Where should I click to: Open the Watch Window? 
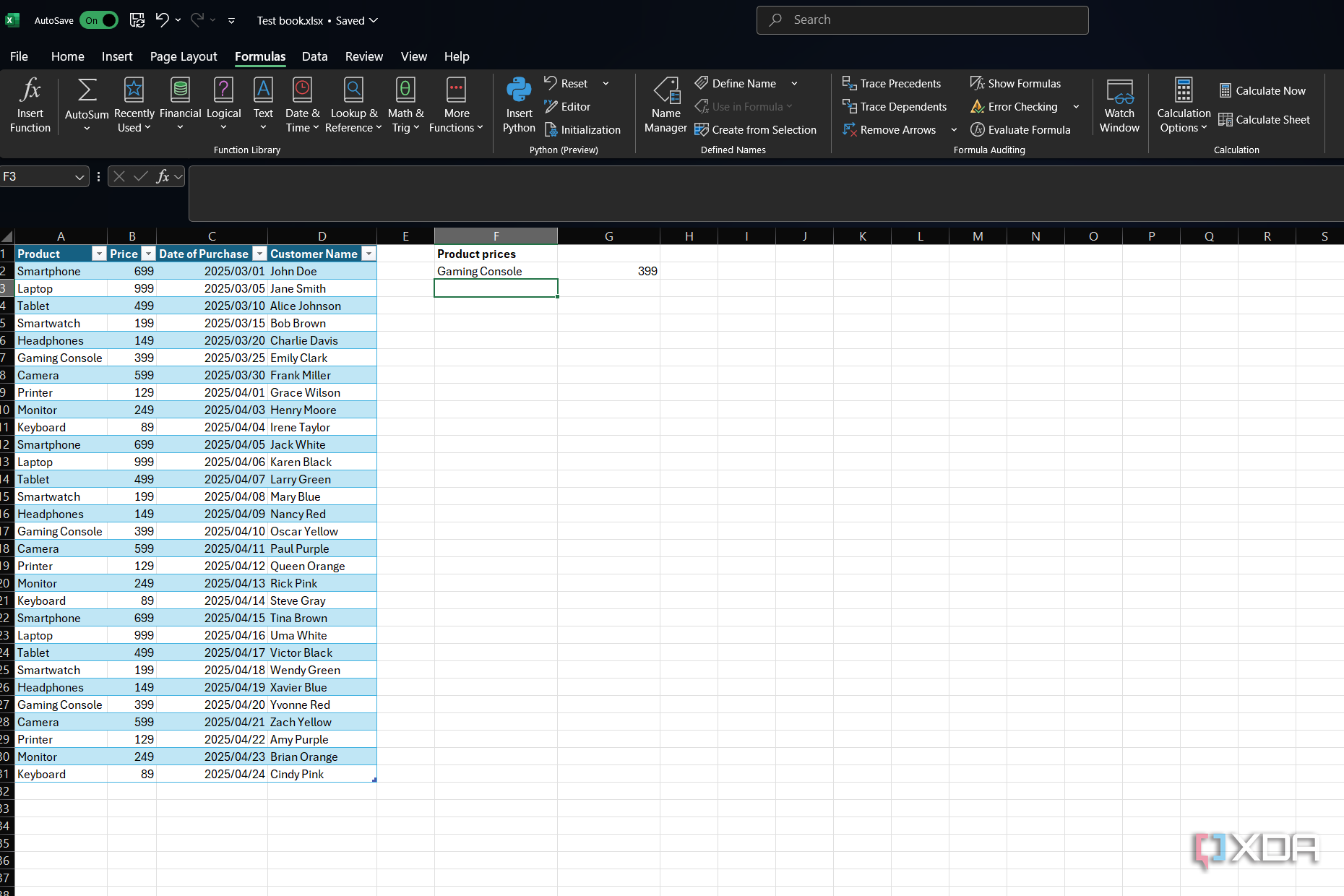tap(1119, 105)
